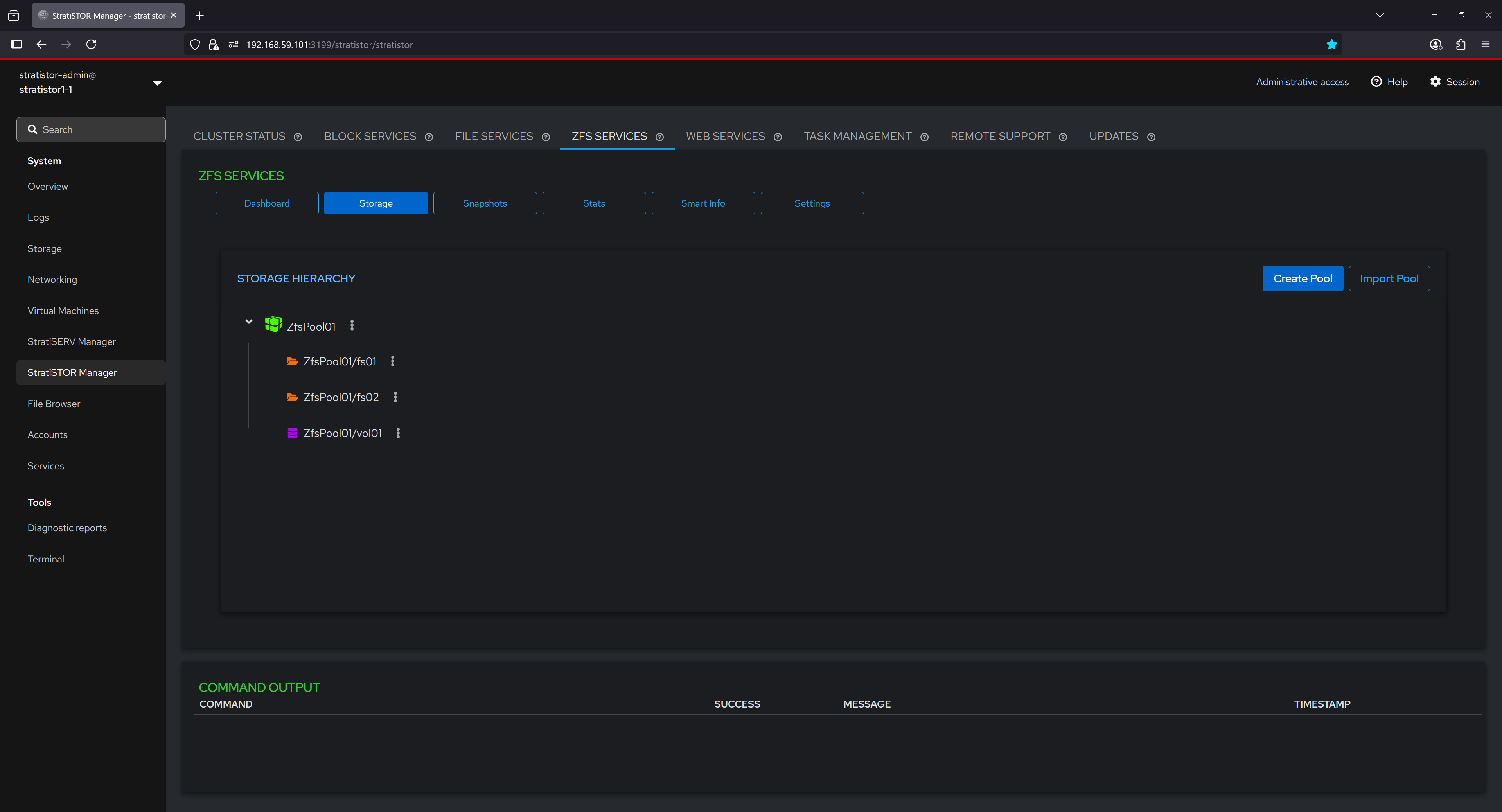Open the stratistor-admin host dropdown
Image resolution: width=1502 pixels, height=812 pixels.
[x=157, y=83]
